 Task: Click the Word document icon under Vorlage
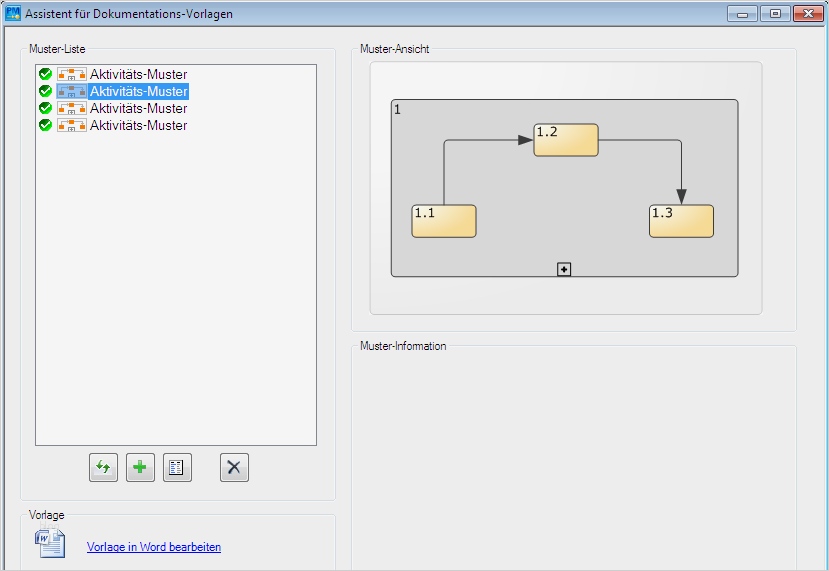pyautogui.click(x=50, y=544)
